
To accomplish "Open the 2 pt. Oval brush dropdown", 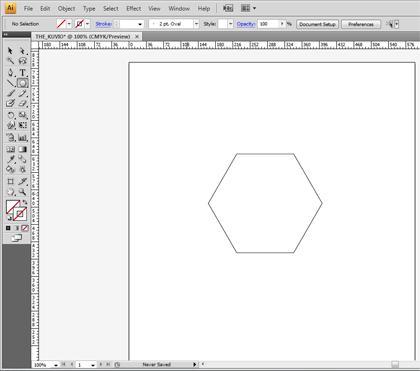I will (196, 24).
